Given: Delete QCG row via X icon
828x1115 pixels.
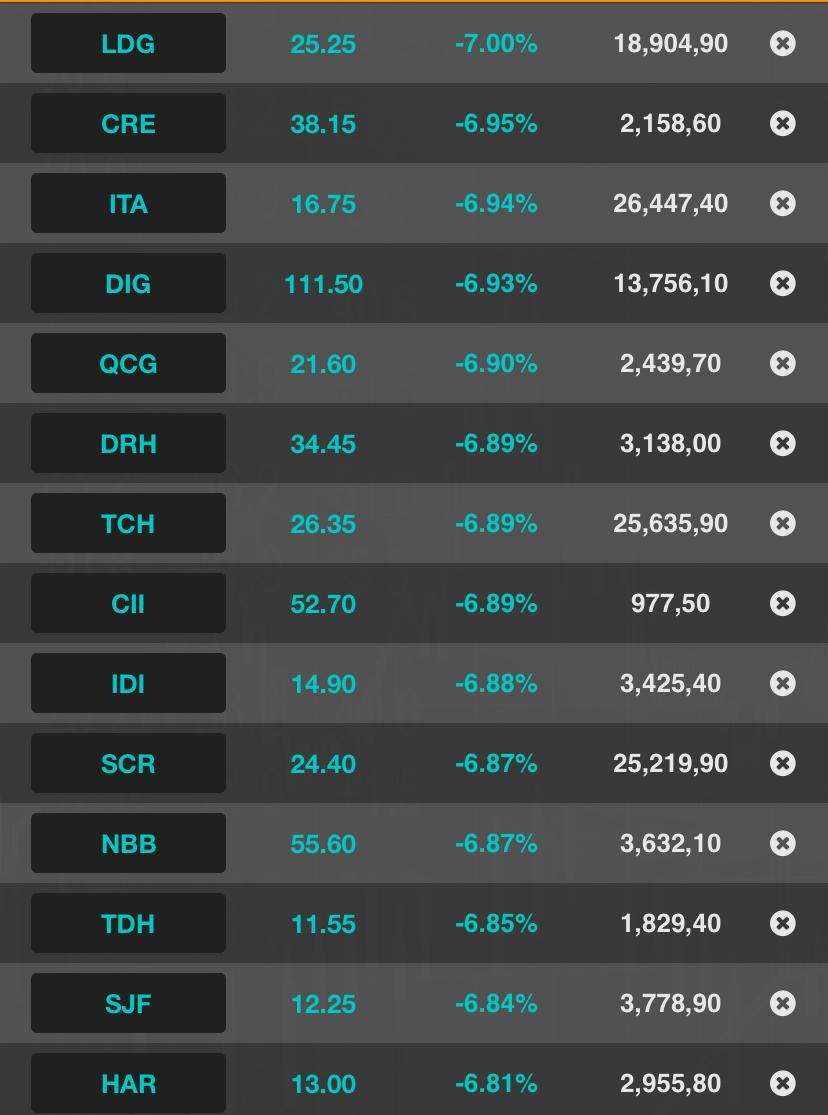Looking at the screenshot, I should coord(783,363).
